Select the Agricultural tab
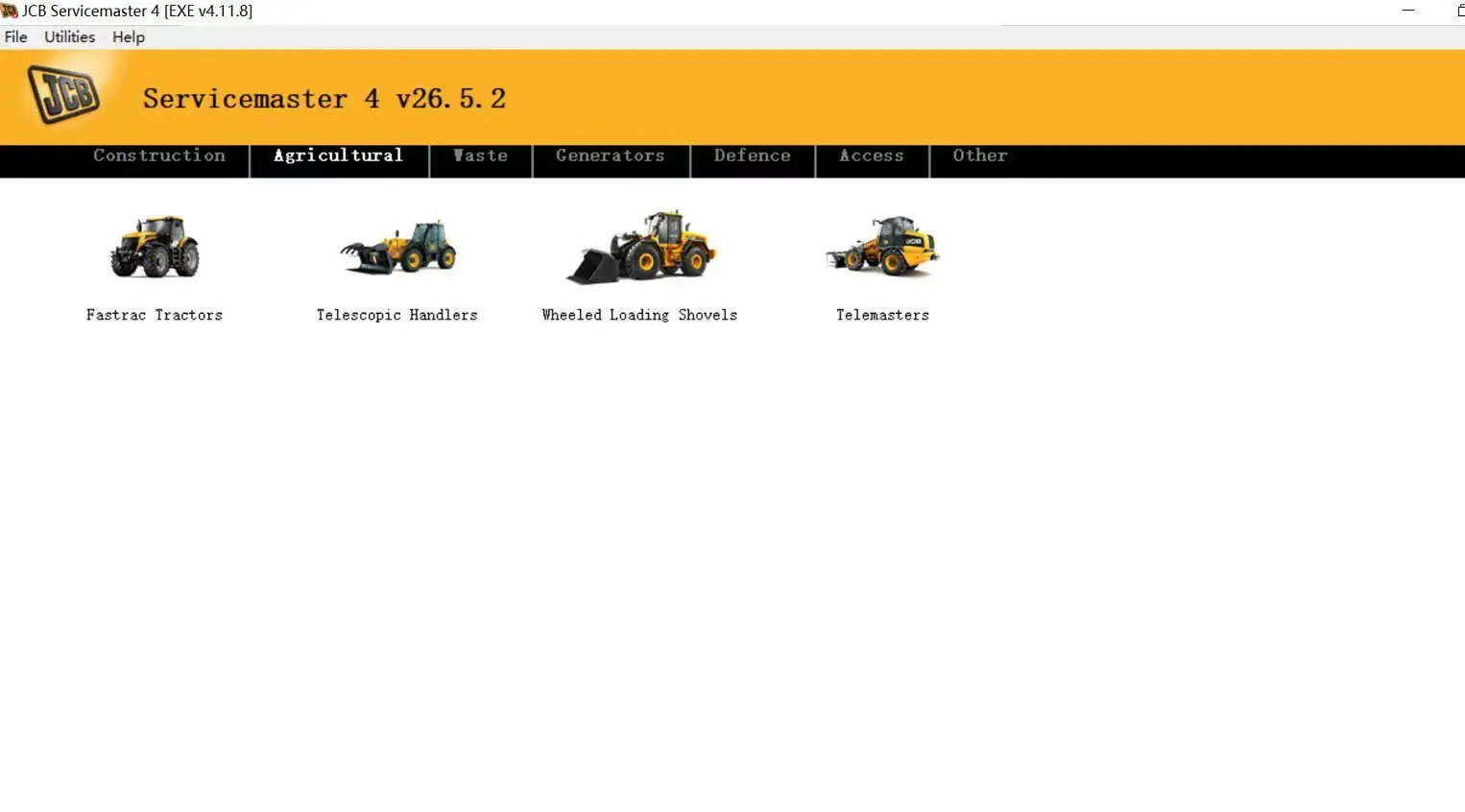The image size is (1465, 812). click(x=338, y=155)
